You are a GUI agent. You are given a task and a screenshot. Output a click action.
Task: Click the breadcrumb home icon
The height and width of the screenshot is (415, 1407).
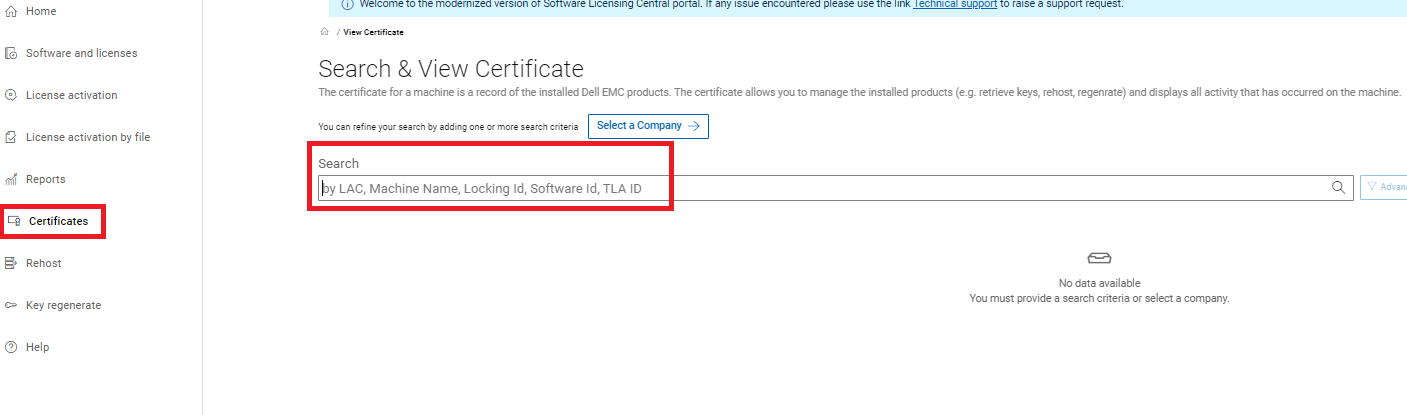(324, 32)
